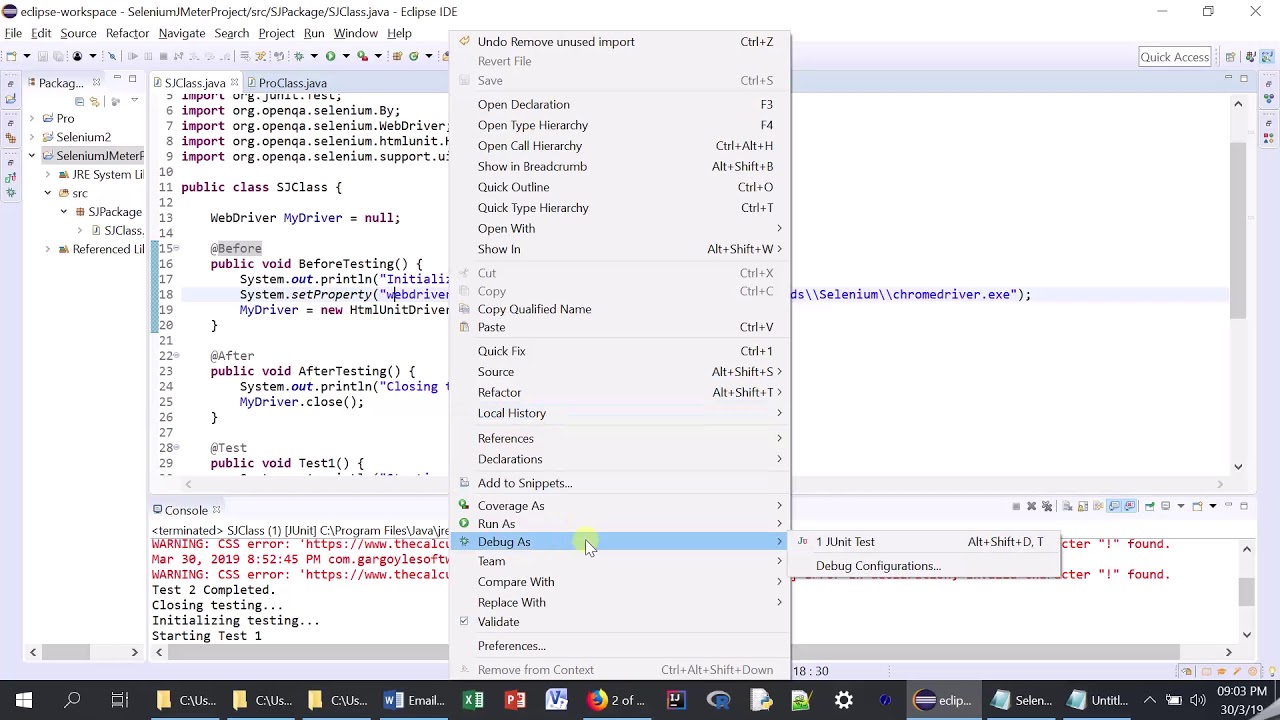1280x720 pixels.
Task: Toggle Show Console on standard out
Action: tap(1114, 506)
